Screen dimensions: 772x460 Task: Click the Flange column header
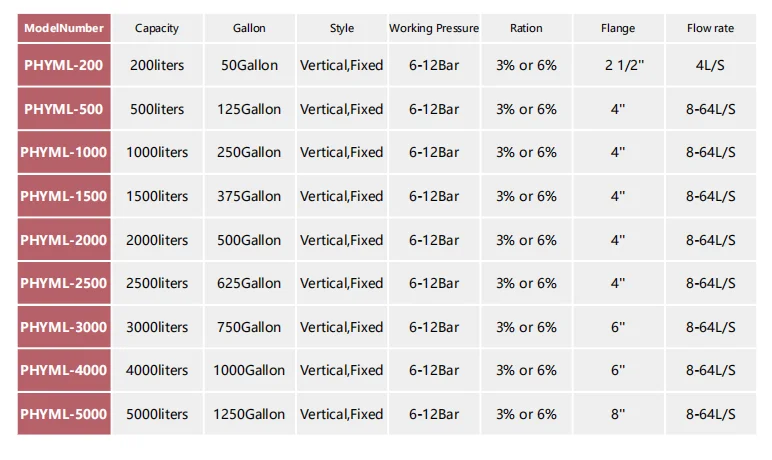click(x=618, y=28)
